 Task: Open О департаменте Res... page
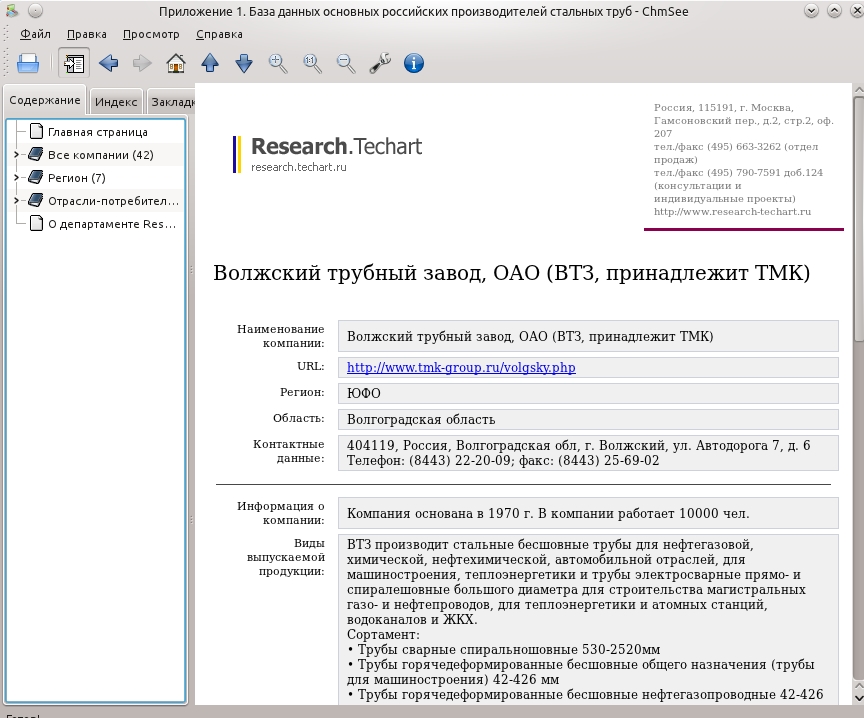point(112,224)
